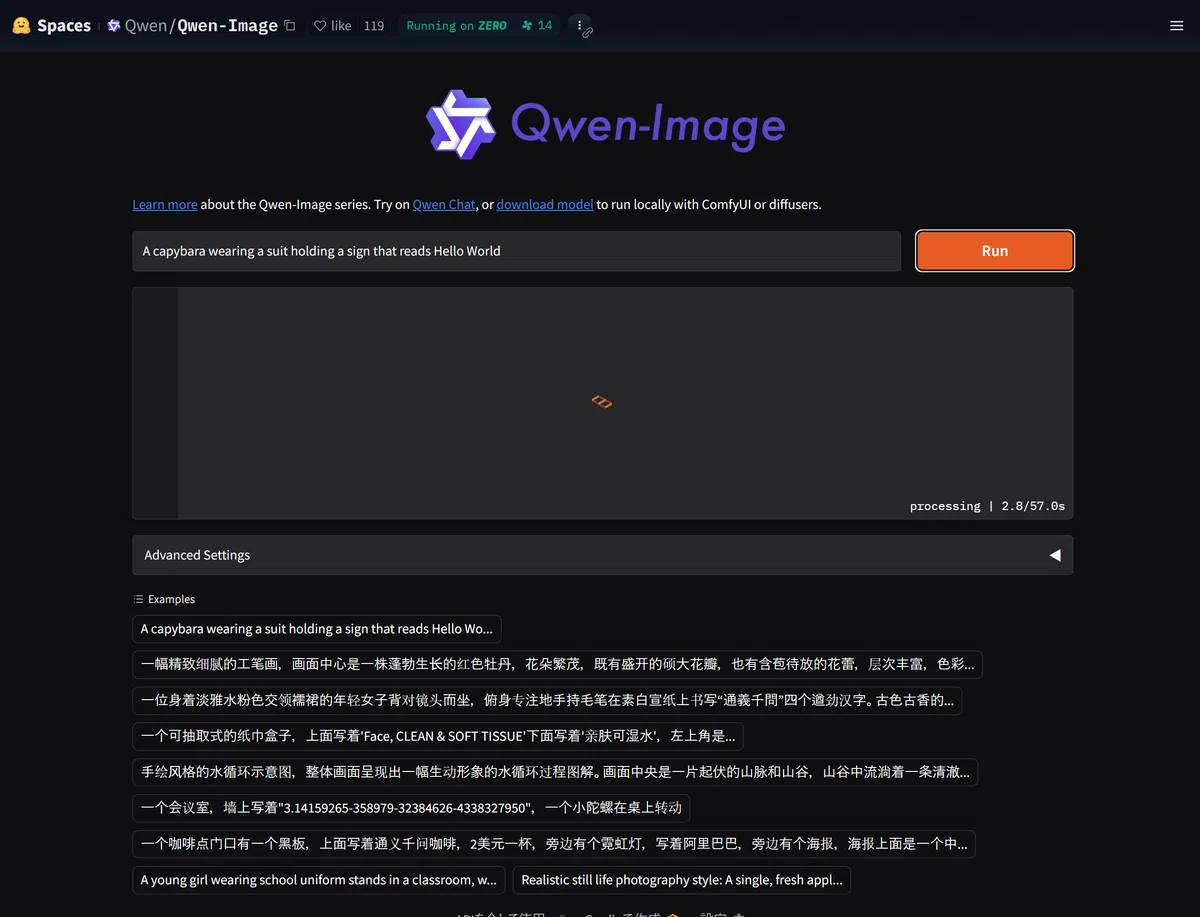Click the processing time status text

click(987, 506)
